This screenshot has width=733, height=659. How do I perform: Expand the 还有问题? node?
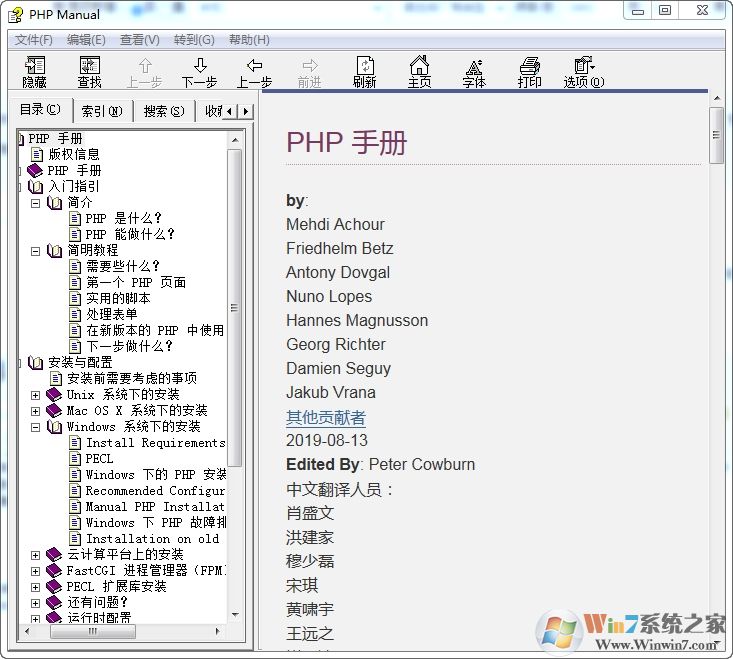click(36, 603)
